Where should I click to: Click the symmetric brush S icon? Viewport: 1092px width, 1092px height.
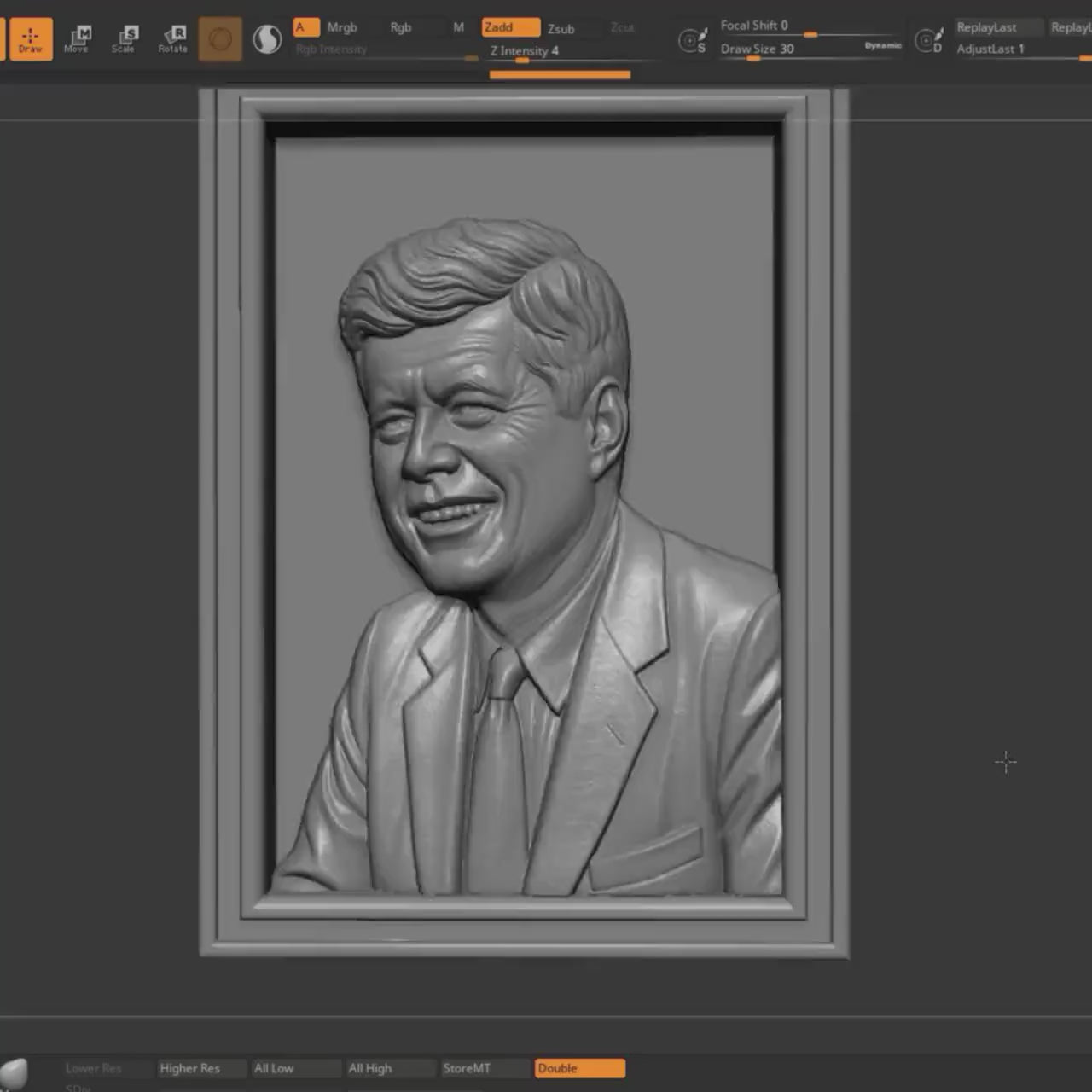pyautogui.click(x=693, y=40)
